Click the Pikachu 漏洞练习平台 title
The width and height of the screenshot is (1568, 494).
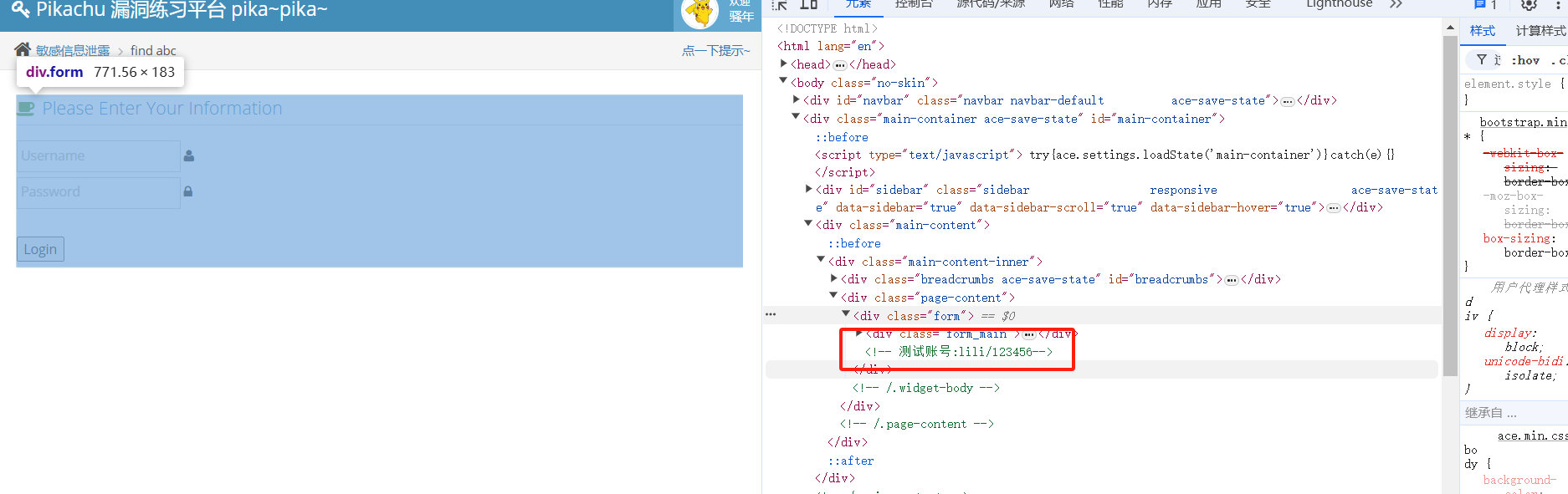click(182, 10)
